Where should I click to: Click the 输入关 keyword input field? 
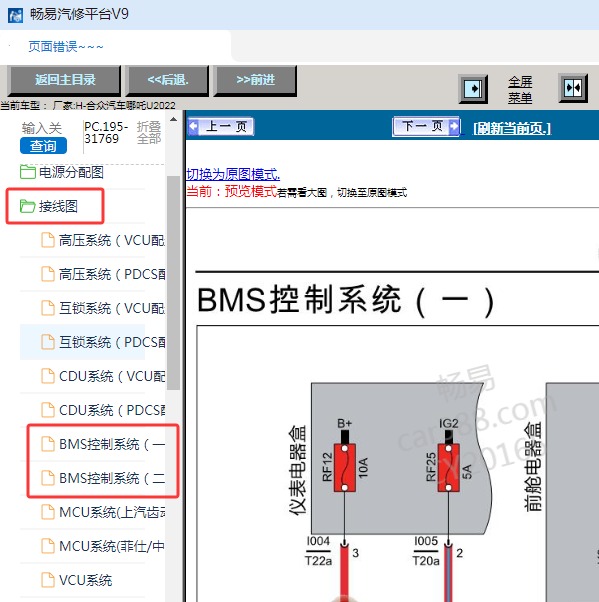coord(41,128)
